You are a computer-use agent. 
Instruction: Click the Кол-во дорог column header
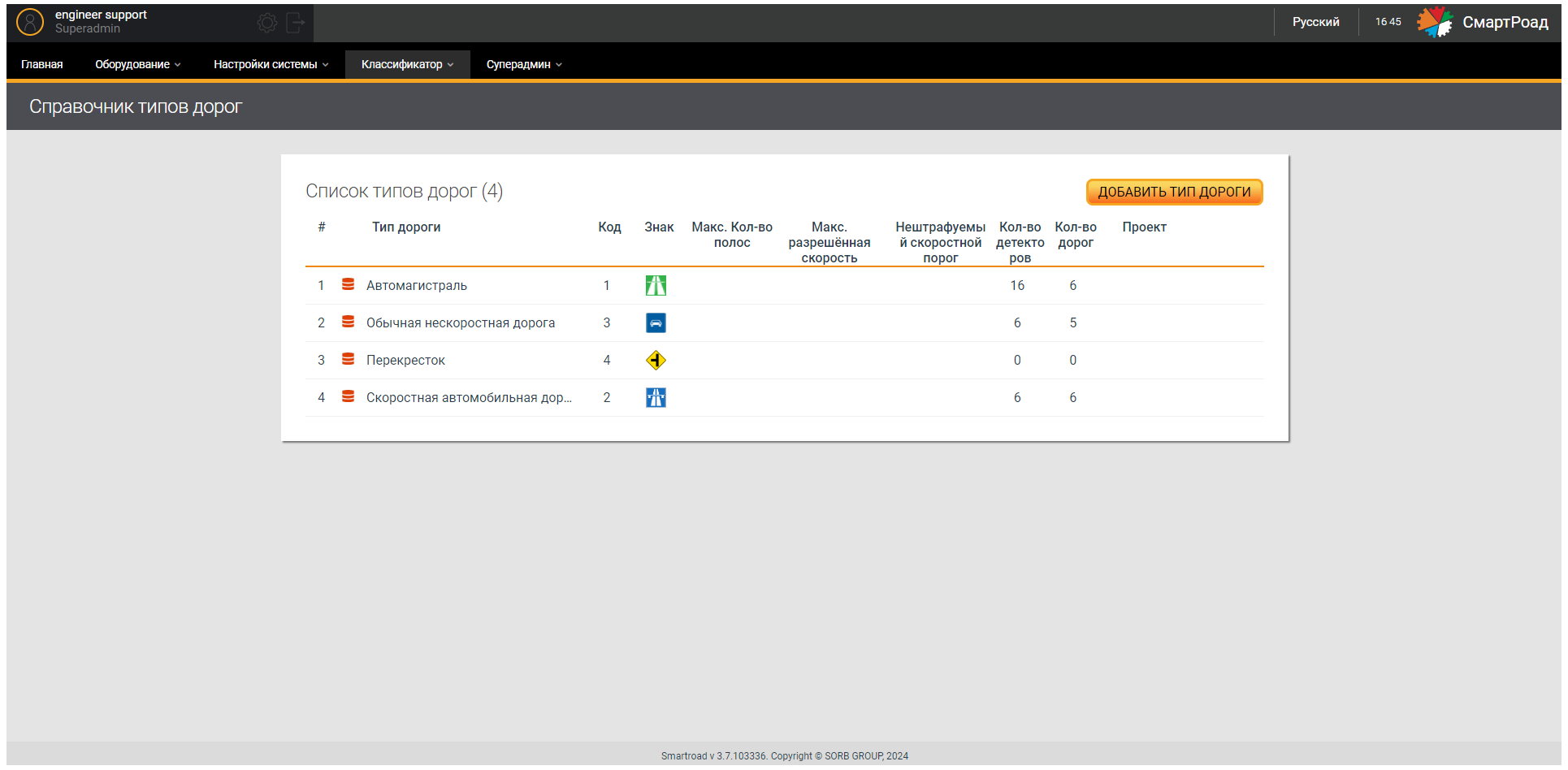tap(1076, 235)
